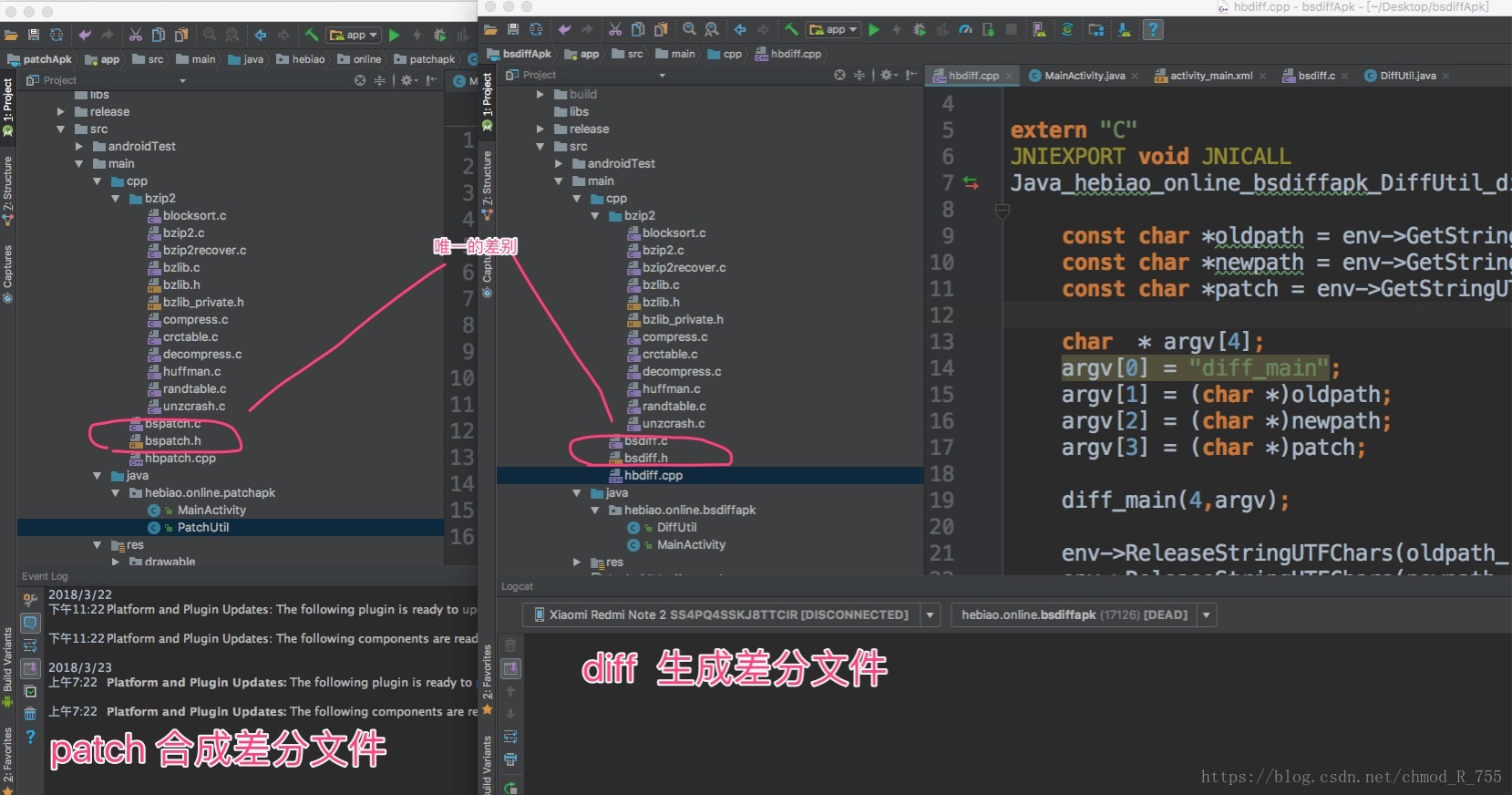Switch to MainActivity.java editor tab

click(x=1083, y=76)
